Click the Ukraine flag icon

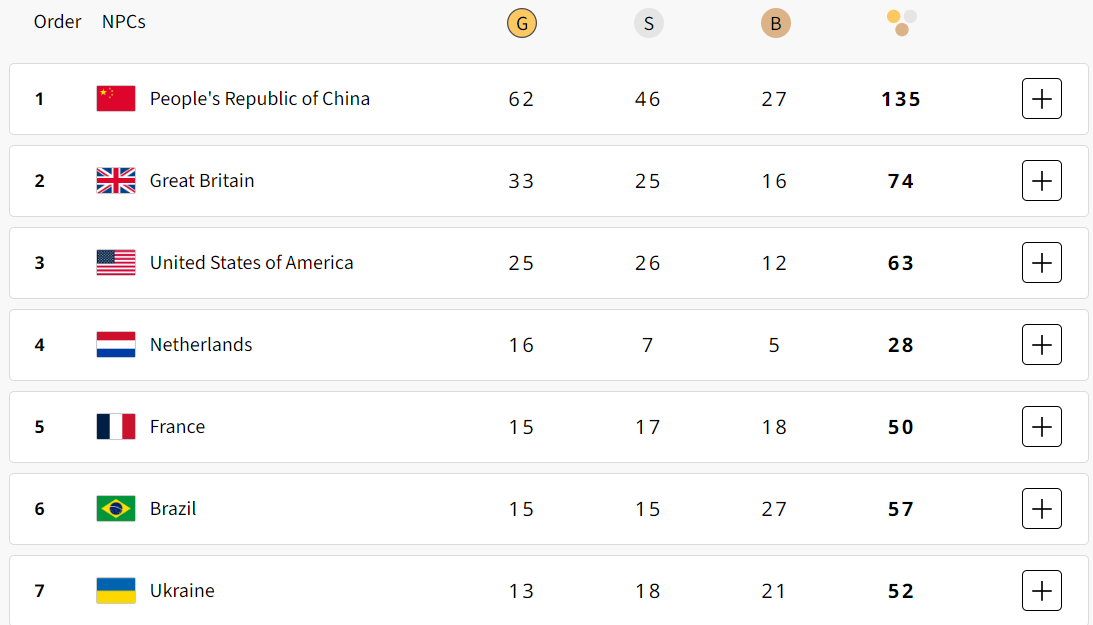116,591
